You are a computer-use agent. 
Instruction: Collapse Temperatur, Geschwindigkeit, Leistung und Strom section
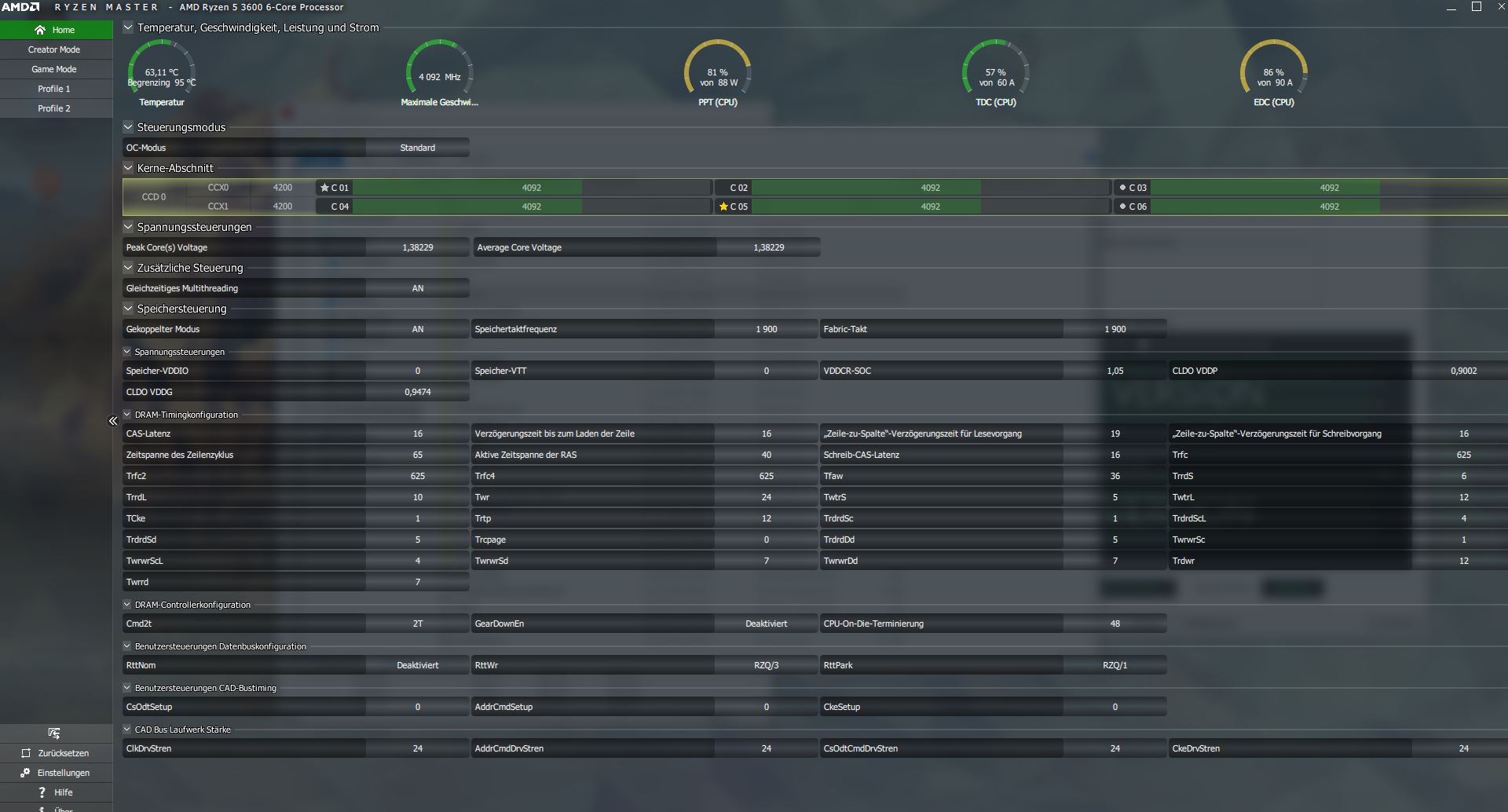click(128, 27)
